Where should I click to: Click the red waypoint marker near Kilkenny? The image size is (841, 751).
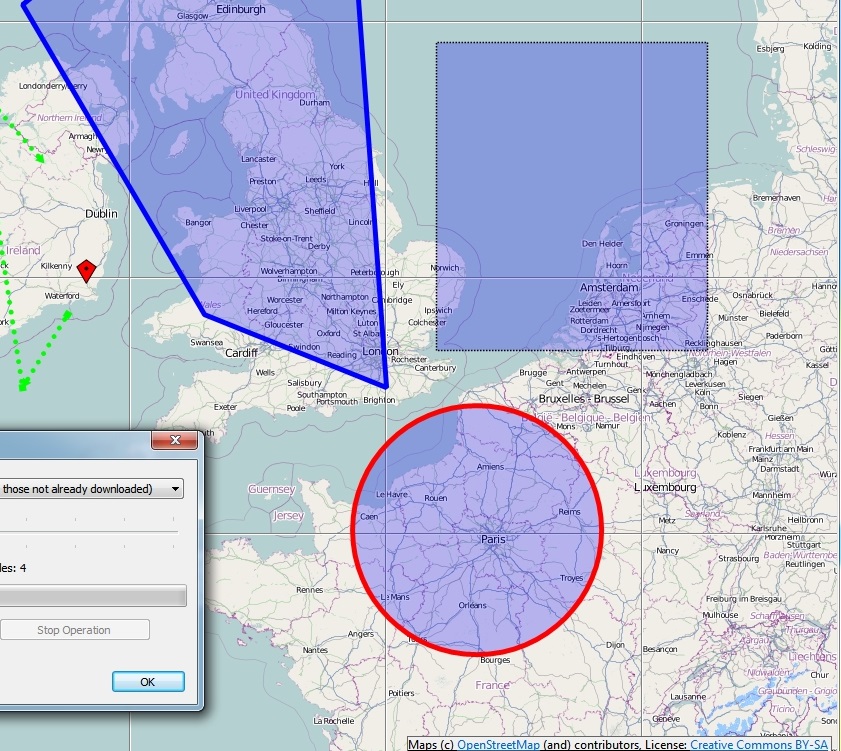[x=86, y=271]
